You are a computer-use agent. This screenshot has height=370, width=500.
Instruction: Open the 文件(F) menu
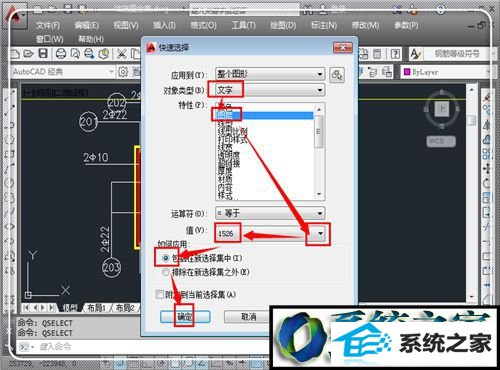(x=48, y=25)
